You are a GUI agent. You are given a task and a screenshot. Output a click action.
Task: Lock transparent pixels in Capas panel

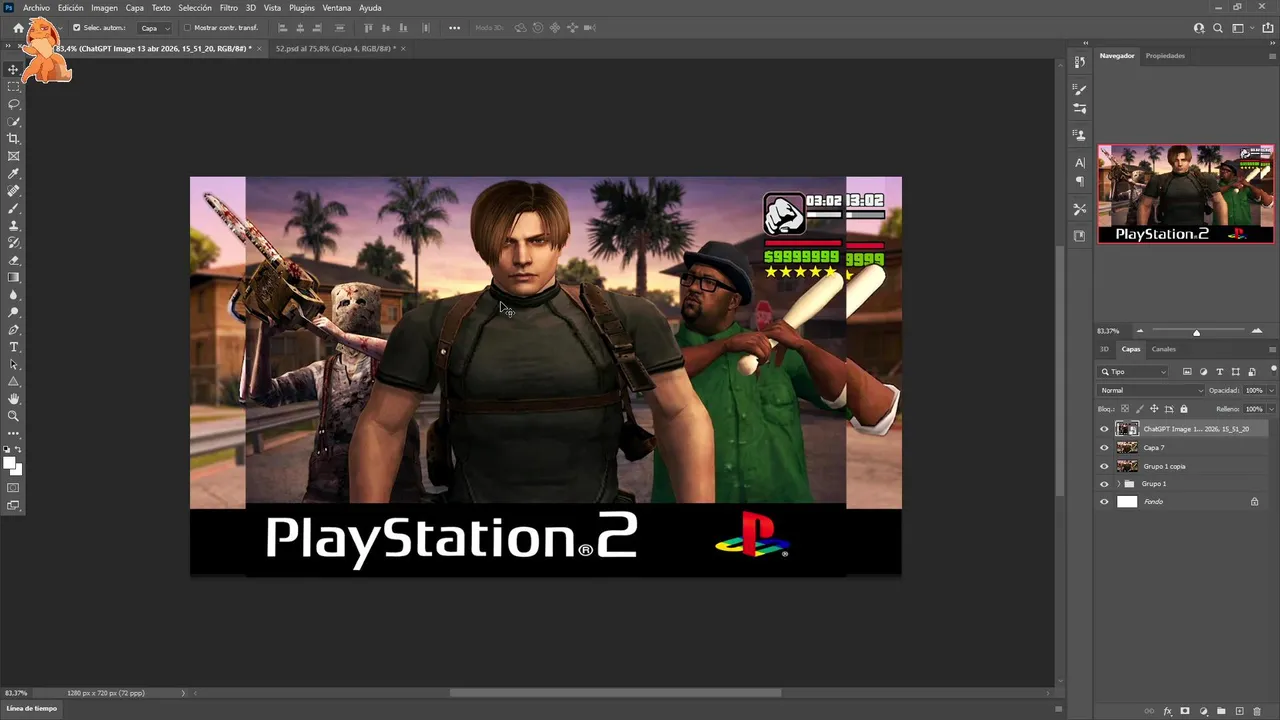coord(1124,409)
